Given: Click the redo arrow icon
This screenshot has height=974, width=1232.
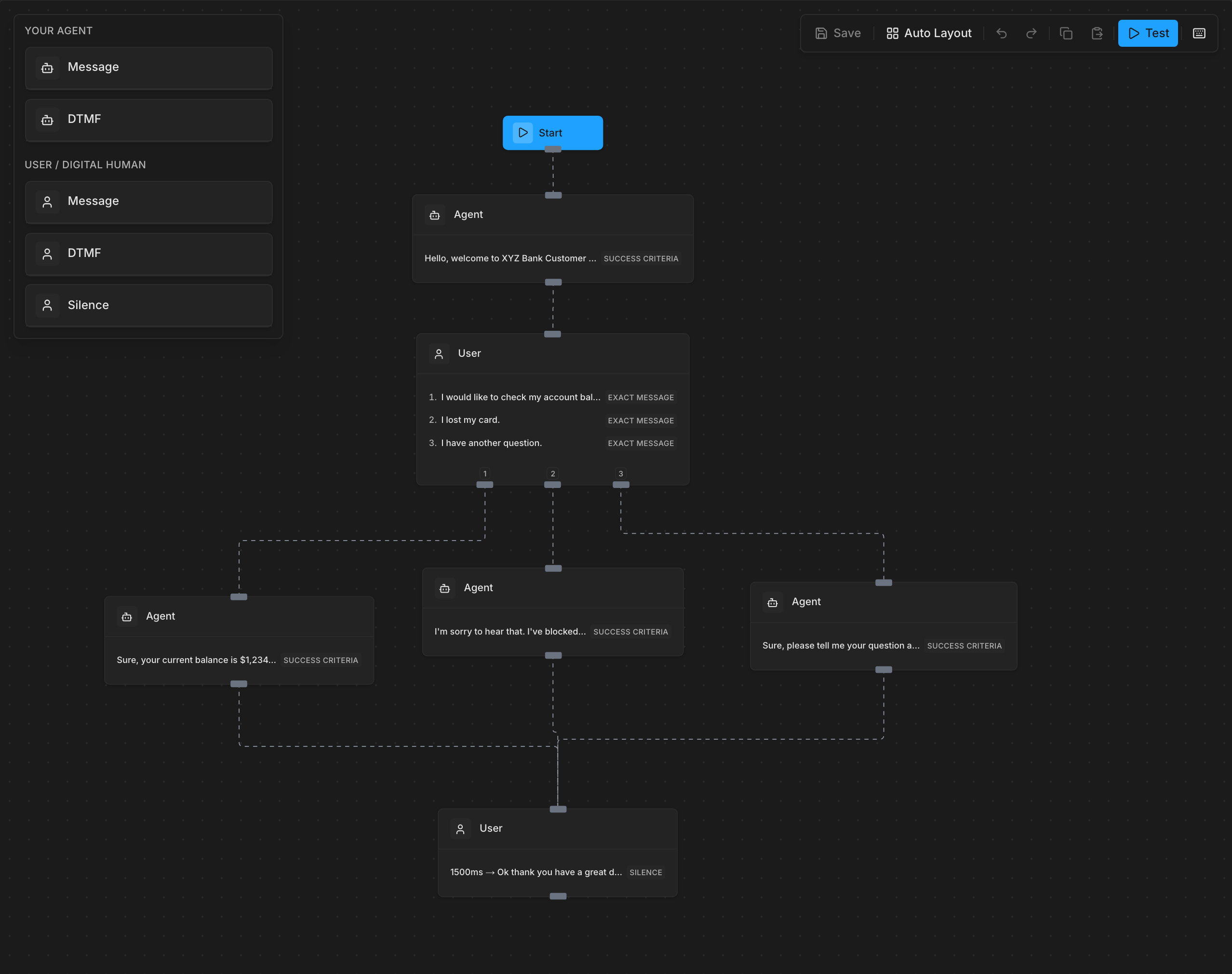Looking at the screenshot, I should (x=1031, y=33).
